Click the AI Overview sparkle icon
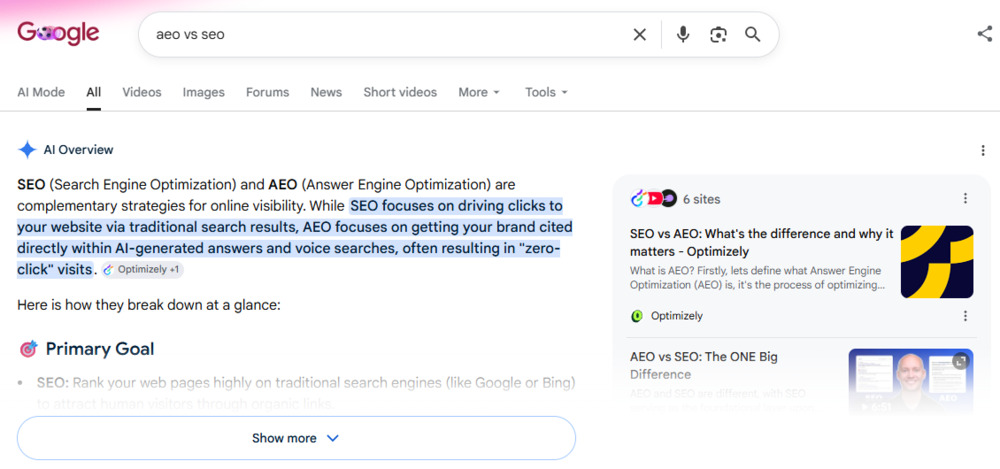Screen dimensions: 1000x469 (27, 150)
